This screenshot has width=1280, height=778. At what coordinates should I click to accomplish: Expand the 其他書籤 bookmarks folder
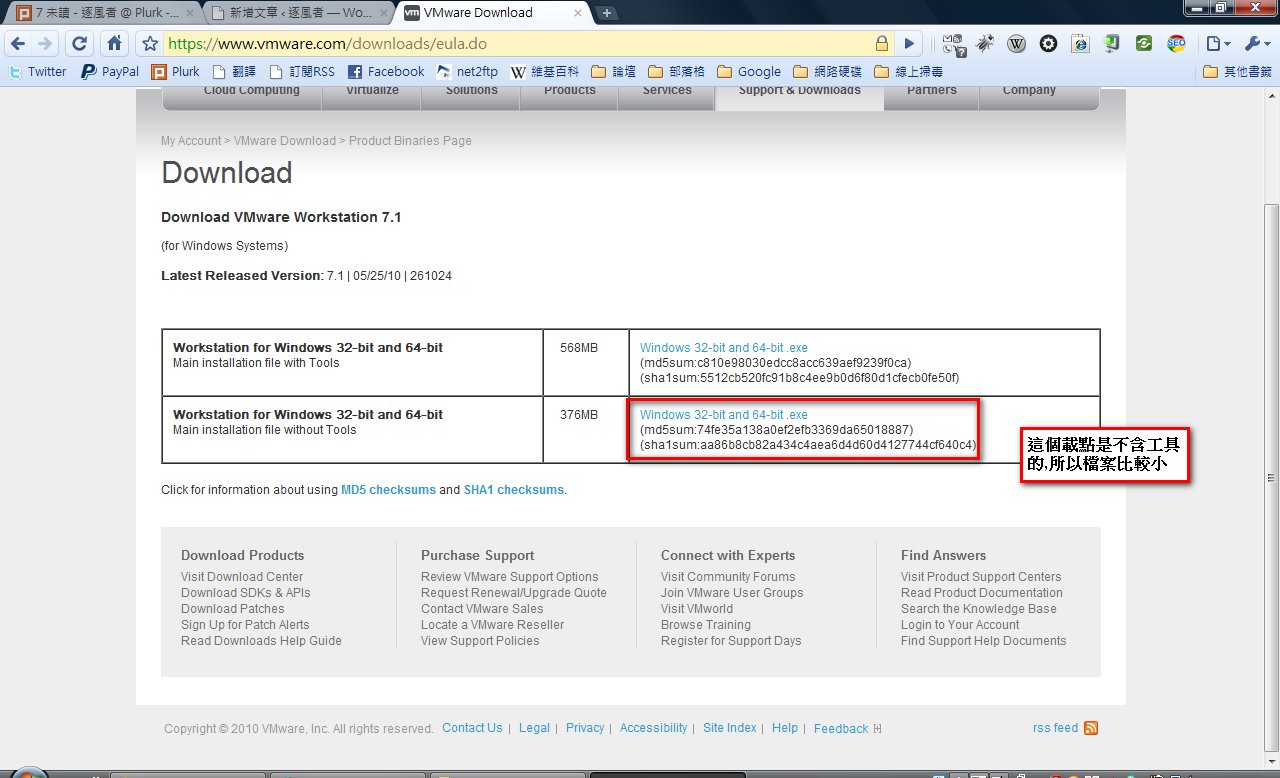1237,72
